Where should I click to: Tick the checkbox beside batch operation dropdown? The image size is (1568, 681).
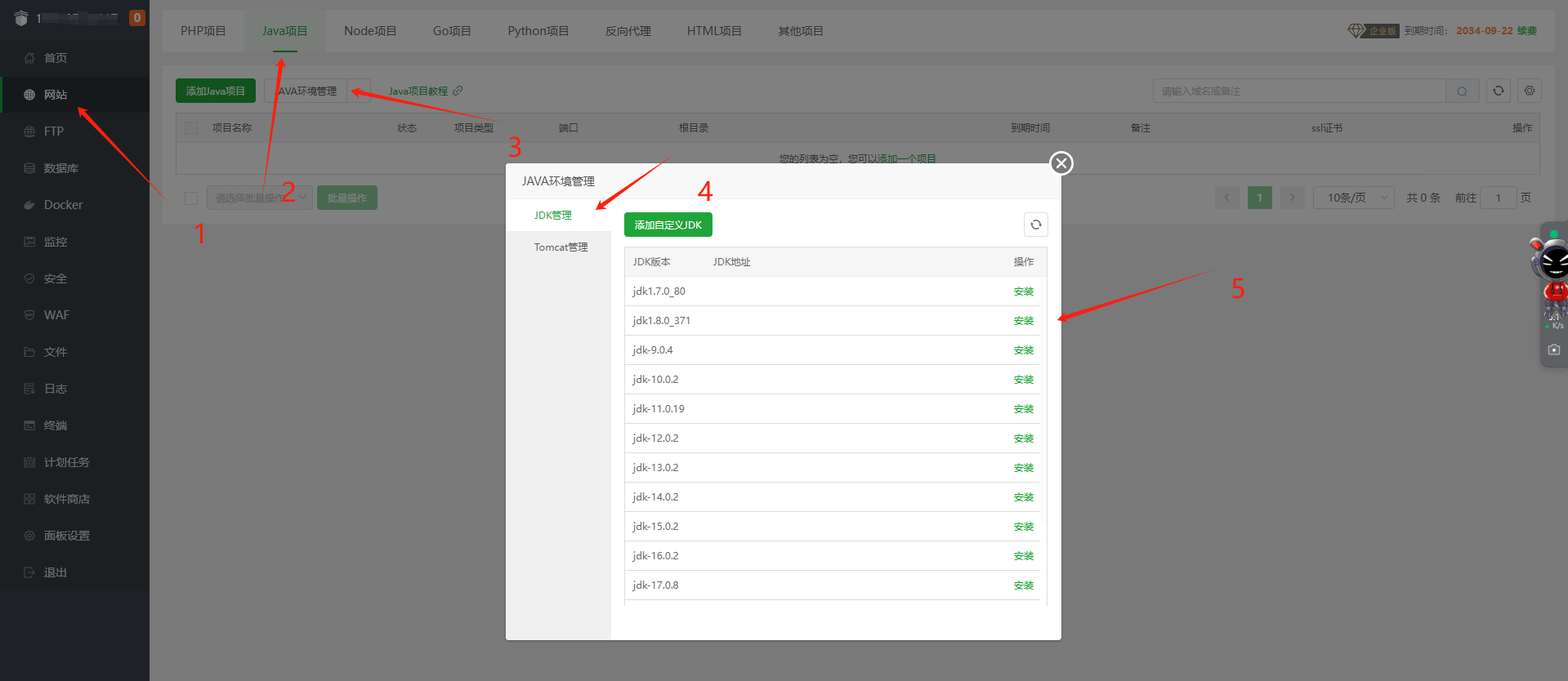point(191,198)
